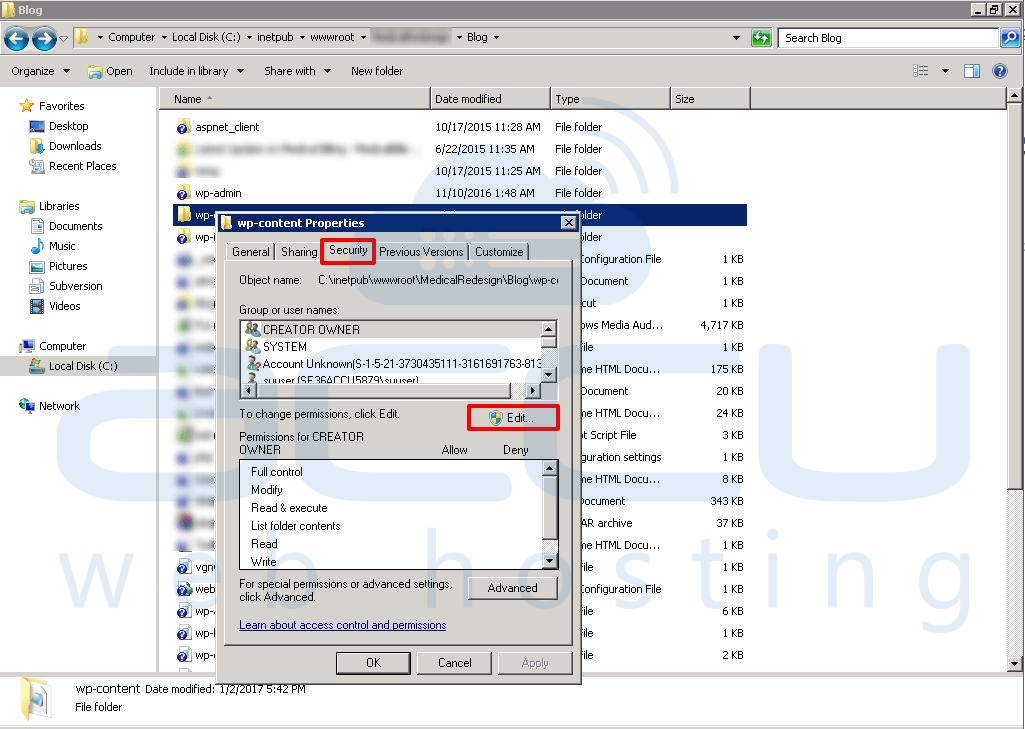Click the file list scroll-down arrow
This screenshot has height=729, width=1025.
click(1015, 664)
